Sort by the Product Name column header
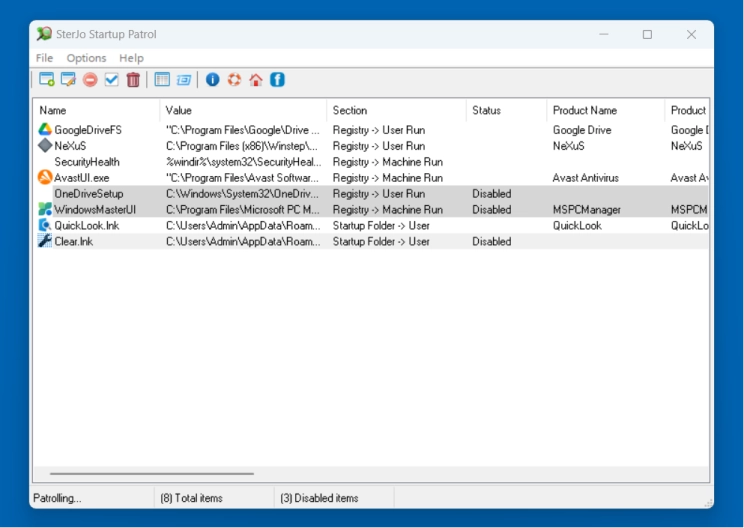744x528 pixels. point(606,110)
